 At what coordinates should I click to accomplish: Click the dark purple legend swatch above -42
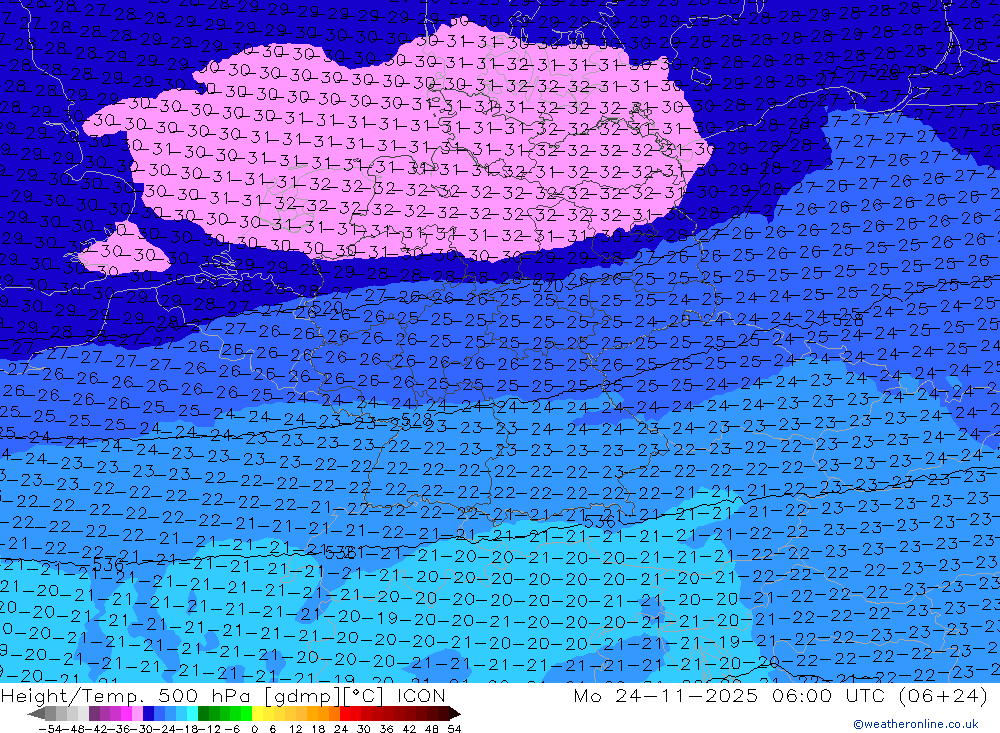(94, 713)
